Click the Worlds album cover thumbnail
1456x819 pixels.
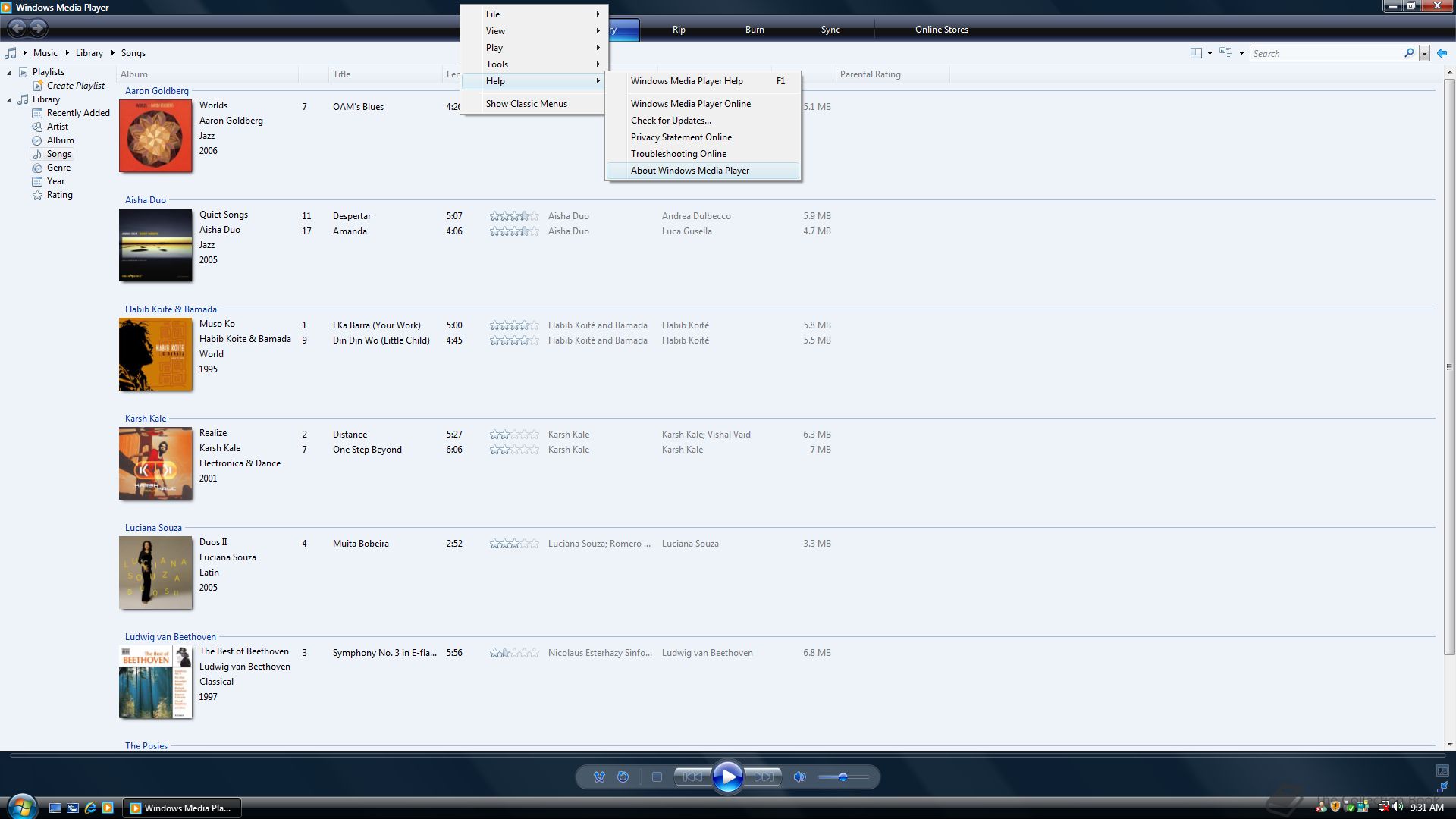point(155,136)
